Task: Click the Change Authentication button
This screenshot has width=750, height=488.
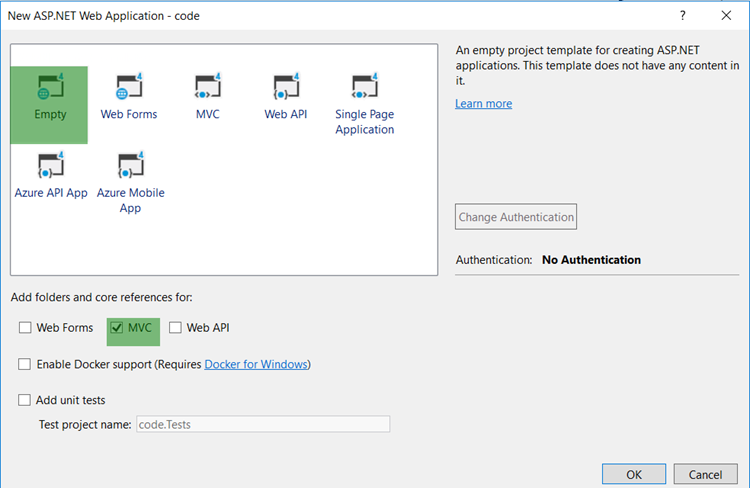Action: pyautogui.click(x=516, y=217)
